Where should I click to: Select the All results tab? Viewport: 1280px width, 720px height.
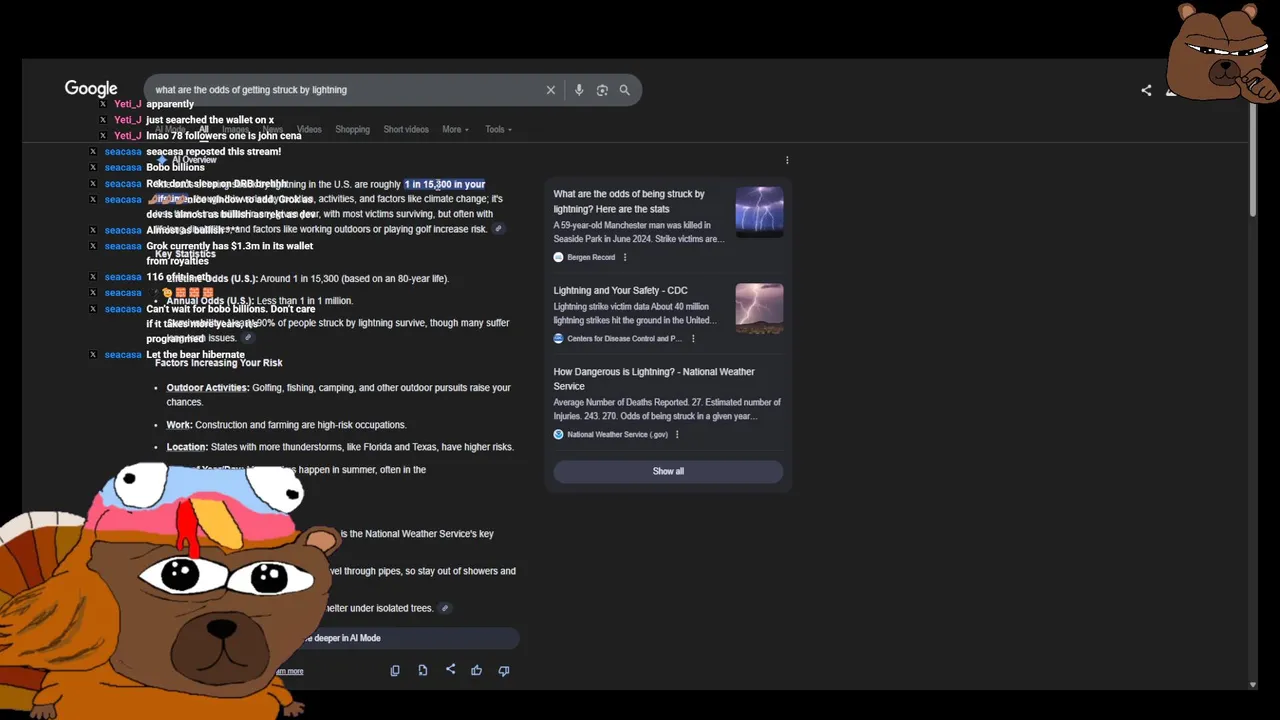[203, 129]
